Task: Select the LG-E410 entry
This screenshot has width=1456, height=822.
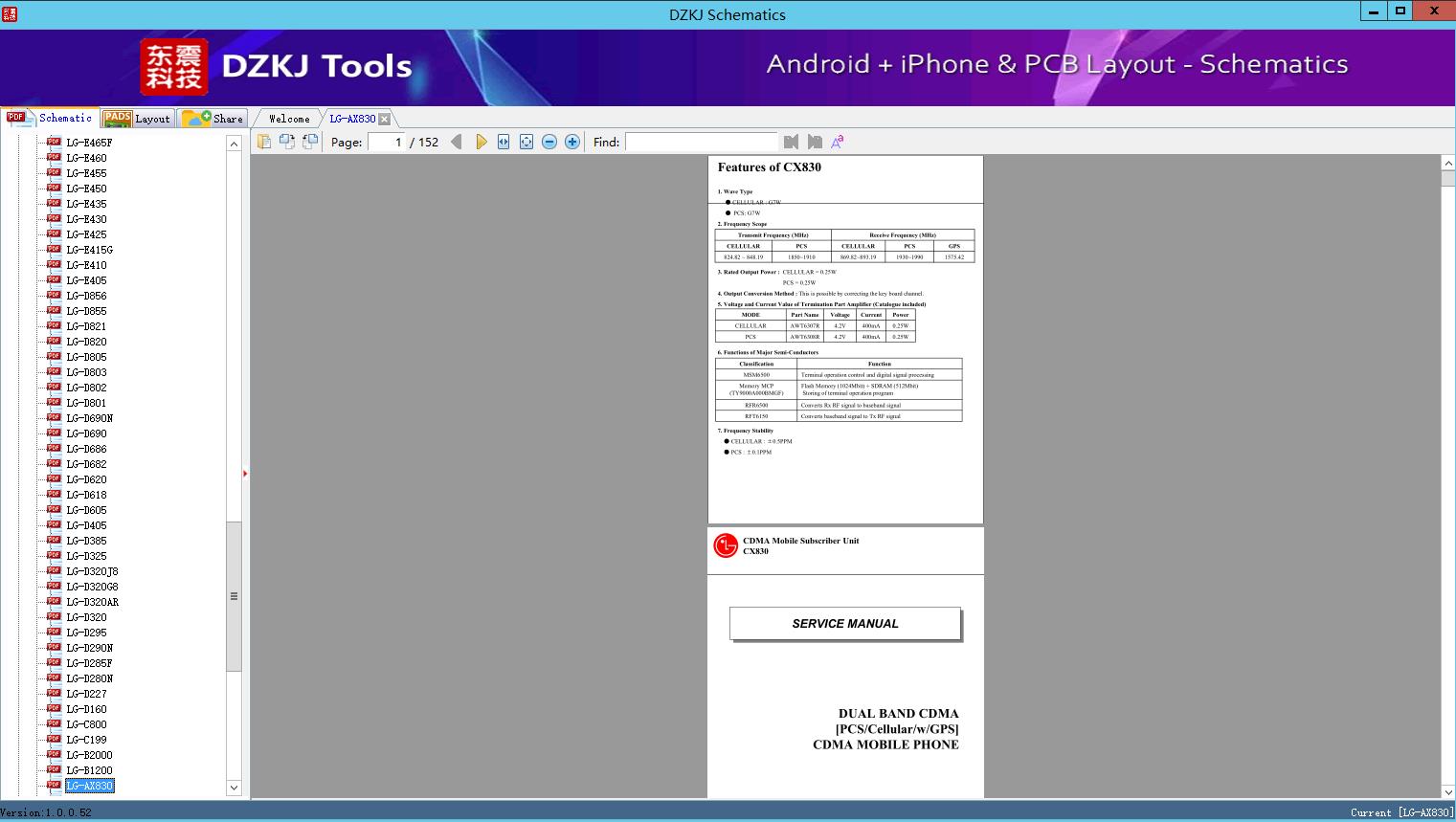Action: pyautogui.click(x=86, y=265)
